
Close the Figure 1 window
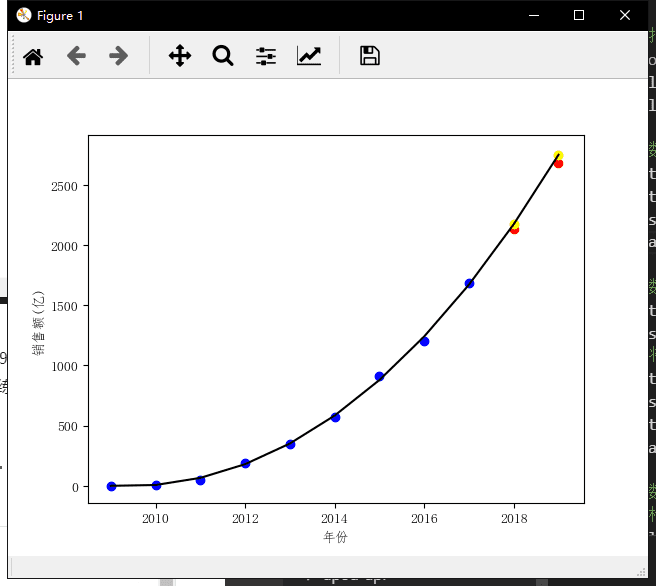624,15
